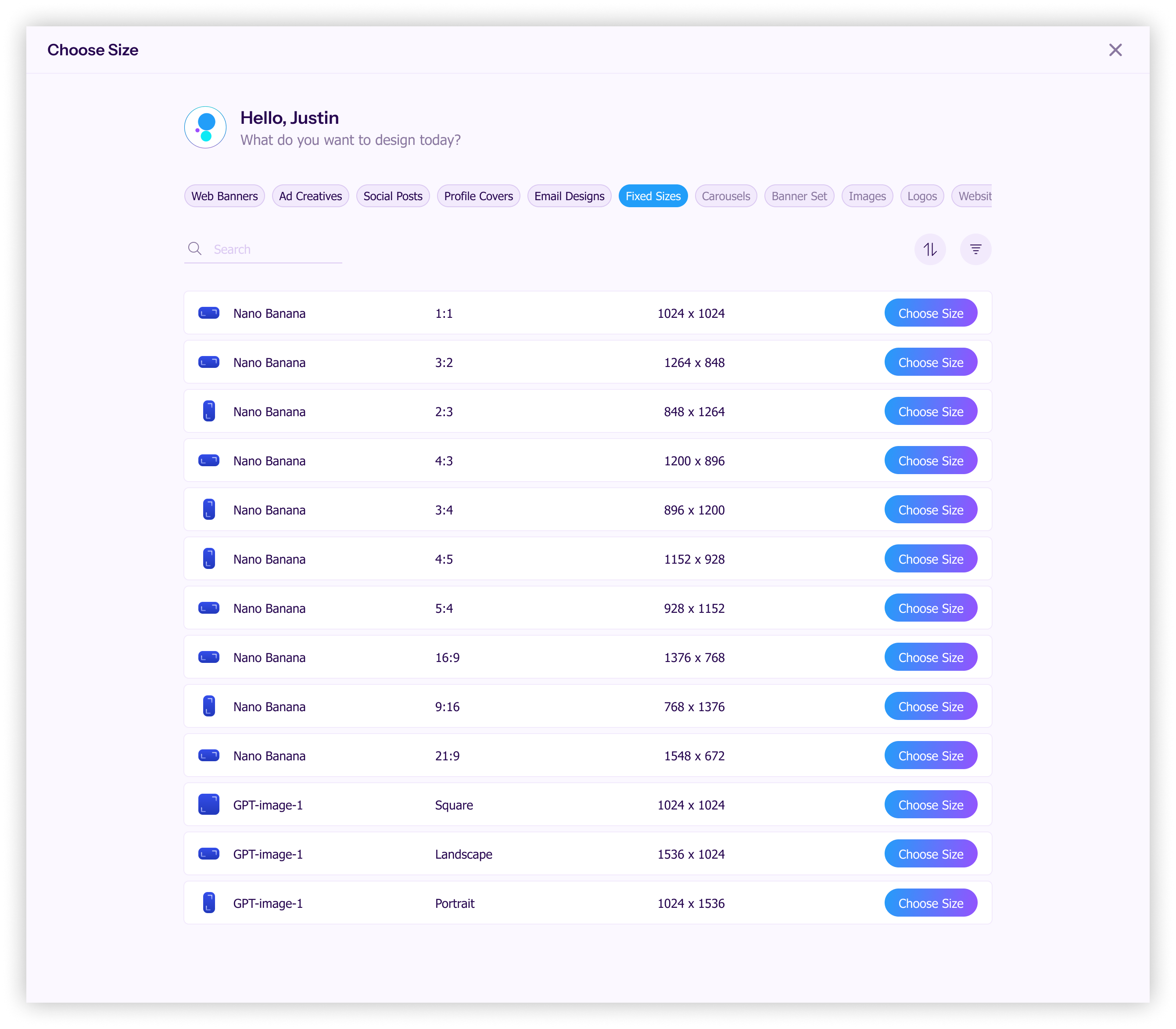Image resolution: width=1176 pixels, height=1029 pixels.
Task: Choose Size for Nano Banana 2:3
Action: pyautogui.click(x=931, y=411)
